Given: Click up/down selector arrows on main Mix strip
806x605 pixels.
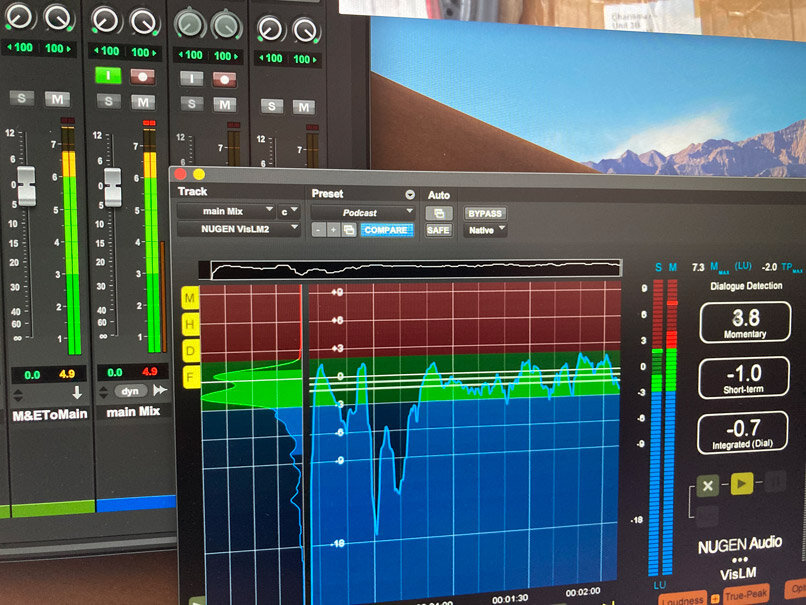Looking at the screenshot, I should click(103, 392).
